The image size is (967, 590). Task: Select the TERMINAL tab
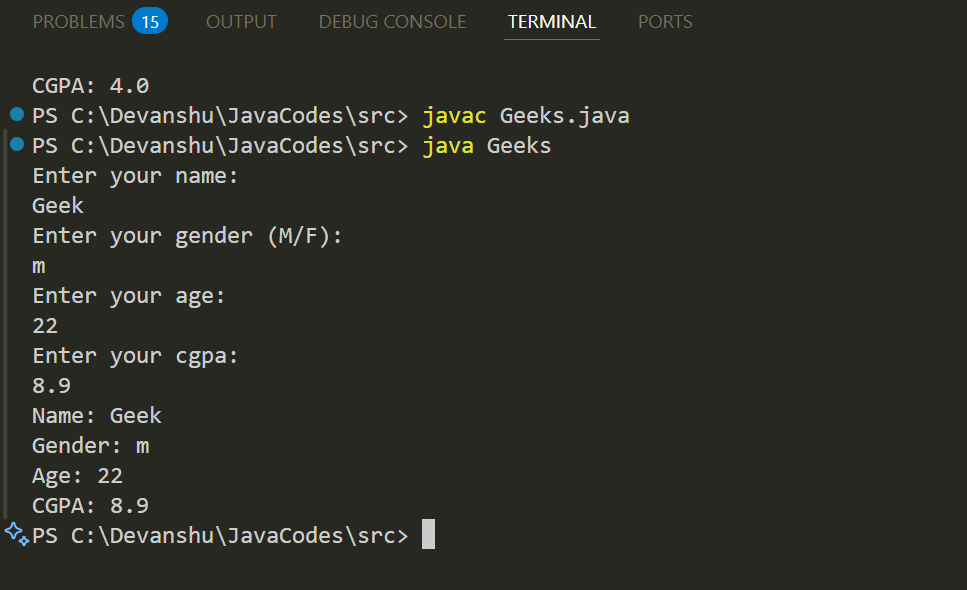(x=551, y=21)
